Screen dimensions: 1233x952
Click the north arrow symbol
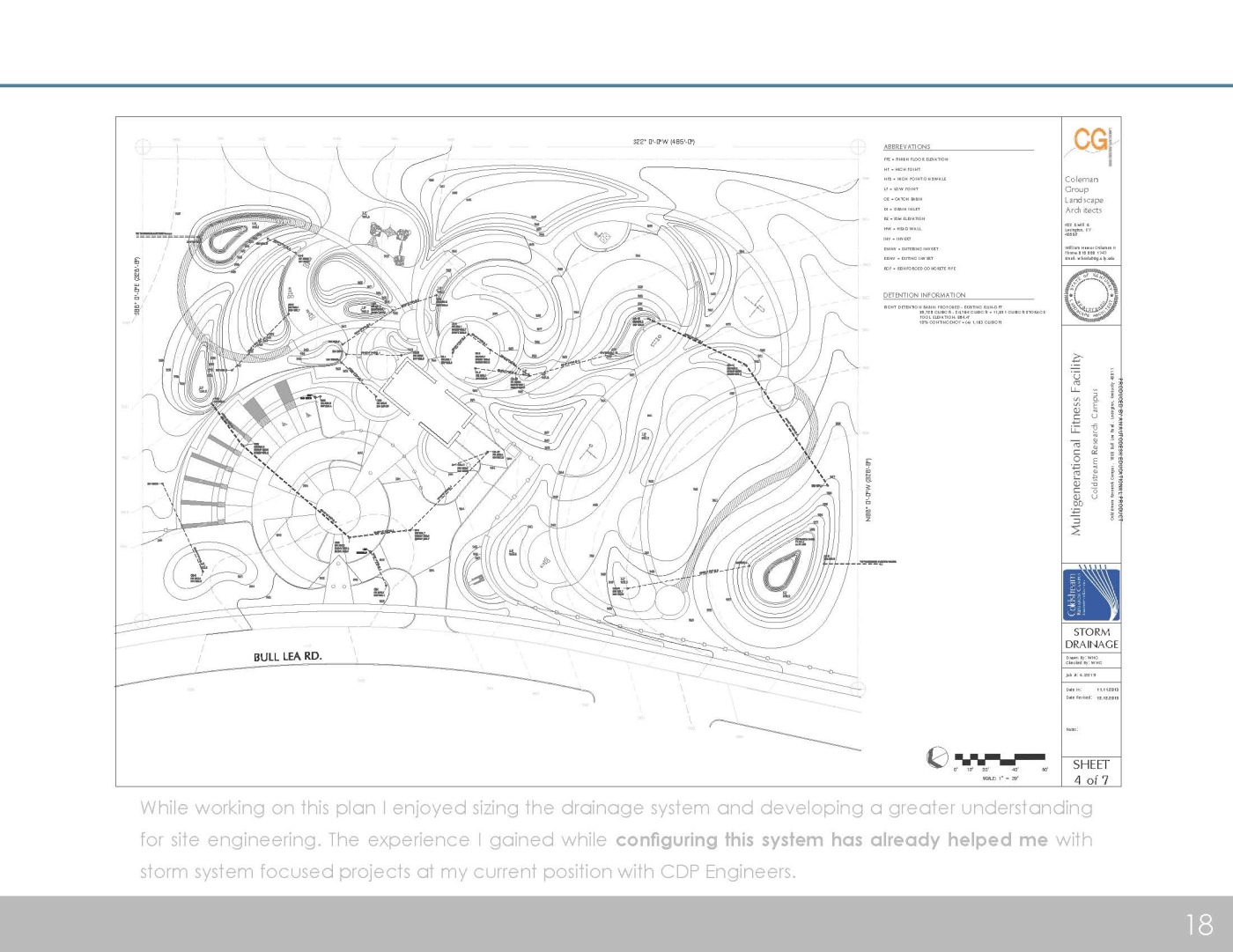pyautogui.click(x=938, y=756)
